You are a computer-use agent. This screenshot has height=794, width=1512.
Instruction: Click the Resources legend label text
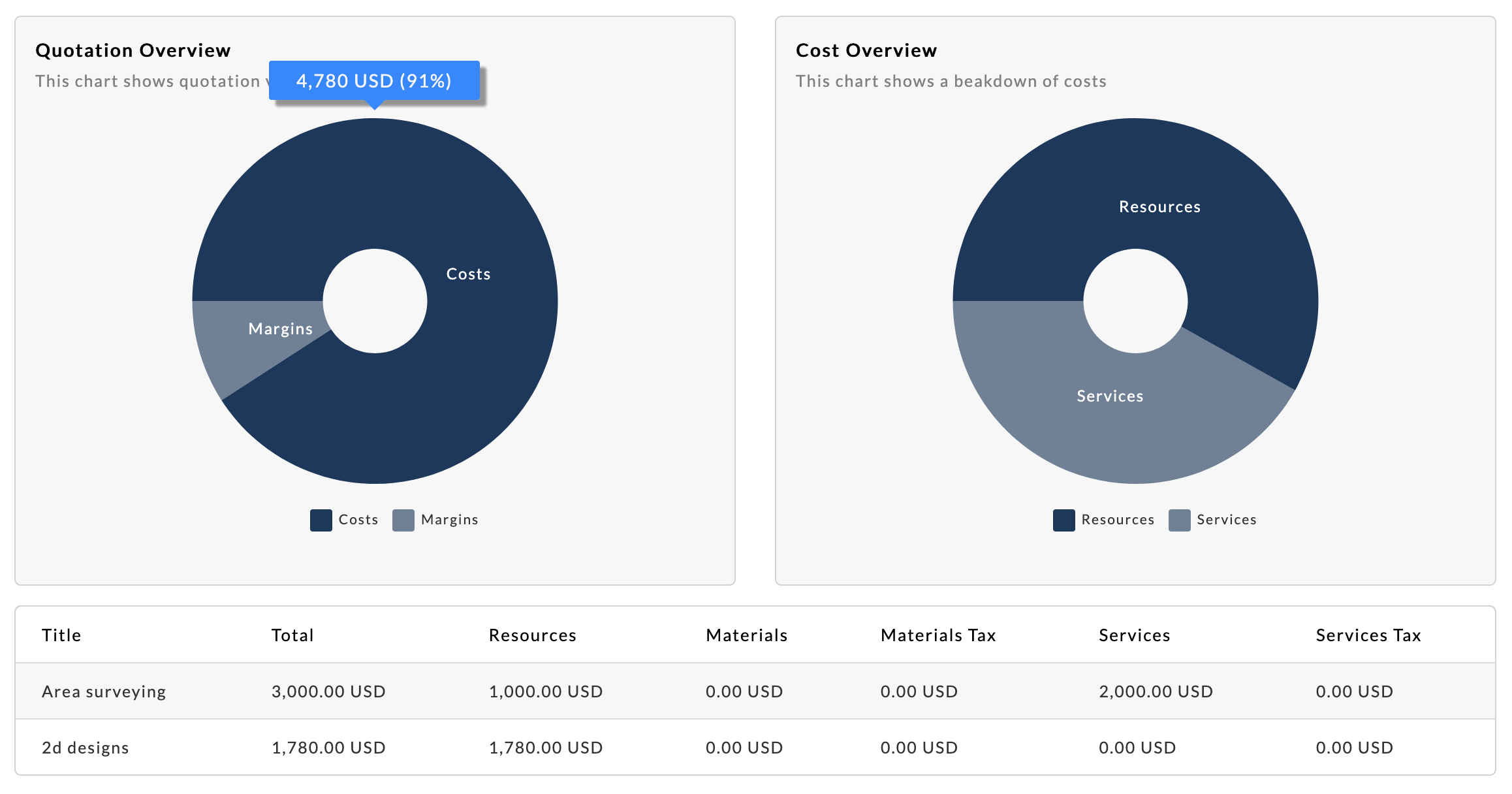pos(1118,520)
